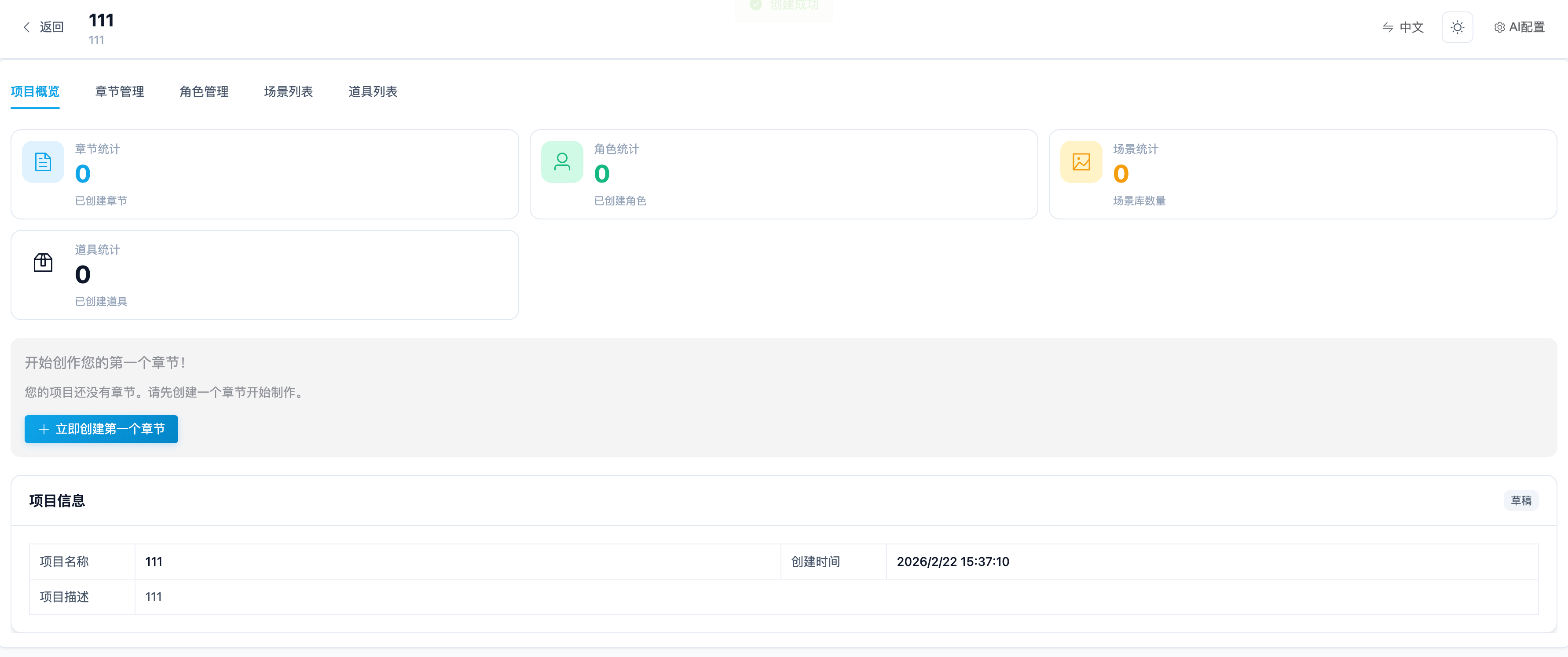Click the props statistics box icon
Image resolution: width=1568 pixels, height=657 pixels.
point(43,263)
